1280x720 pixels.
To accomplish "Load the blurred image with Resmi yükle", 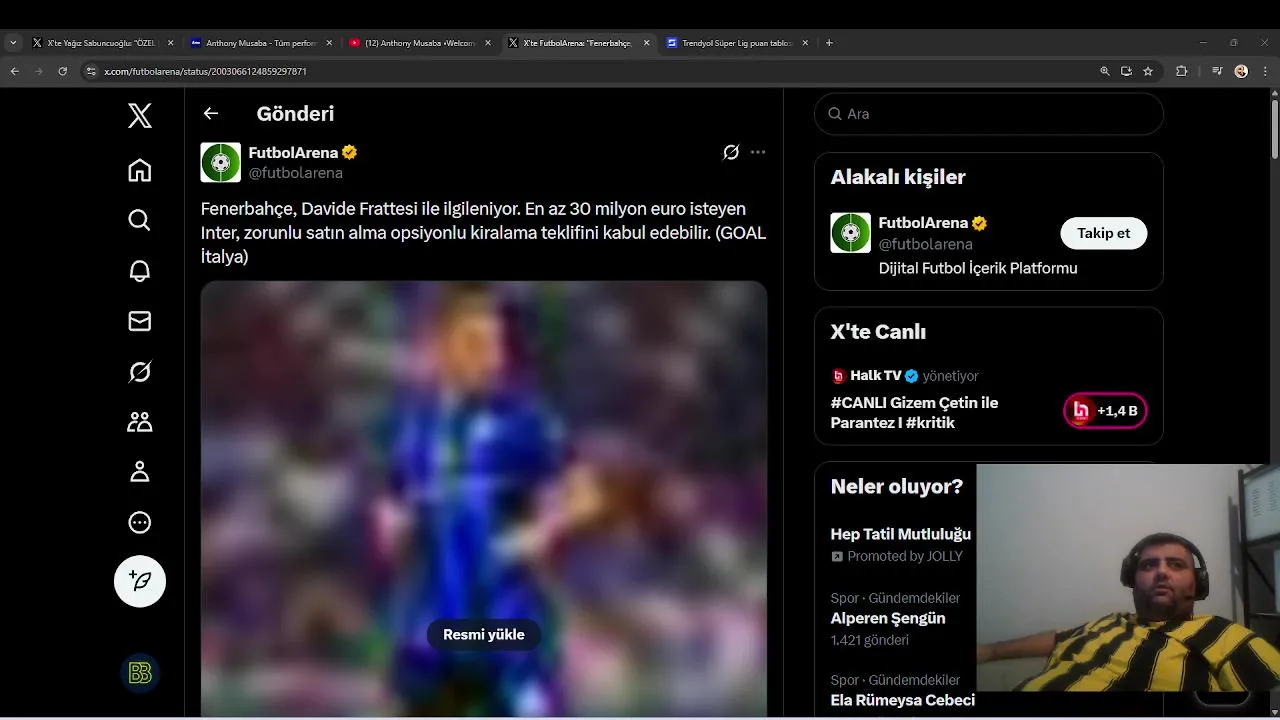I will click(484, 634).
